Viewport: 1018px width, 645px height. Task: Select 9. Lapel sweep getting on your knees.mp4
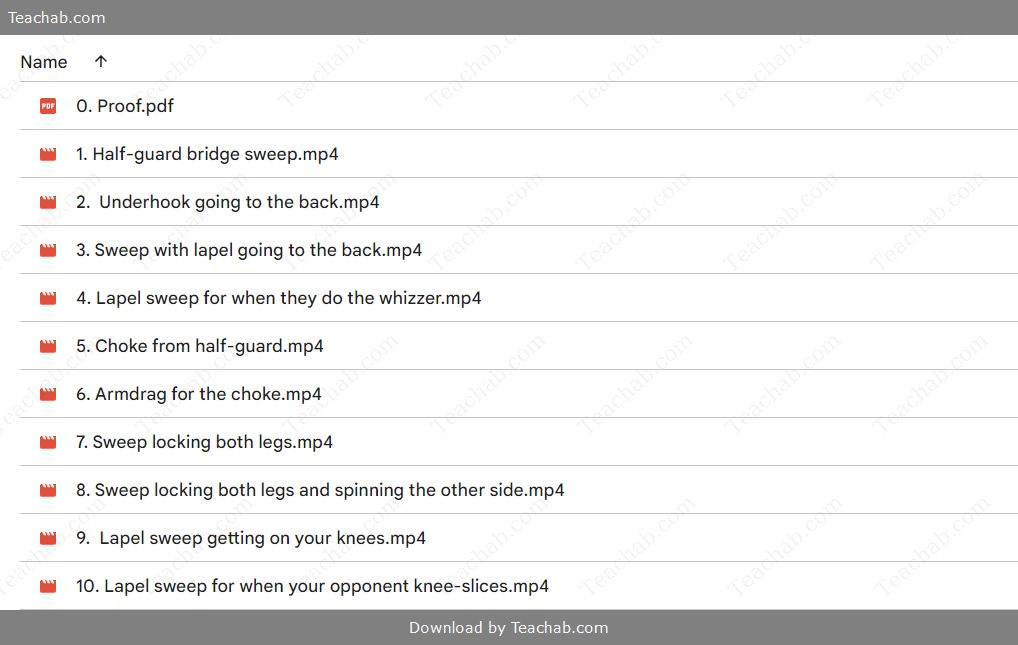pyautogui.click(x=251, y=538)
